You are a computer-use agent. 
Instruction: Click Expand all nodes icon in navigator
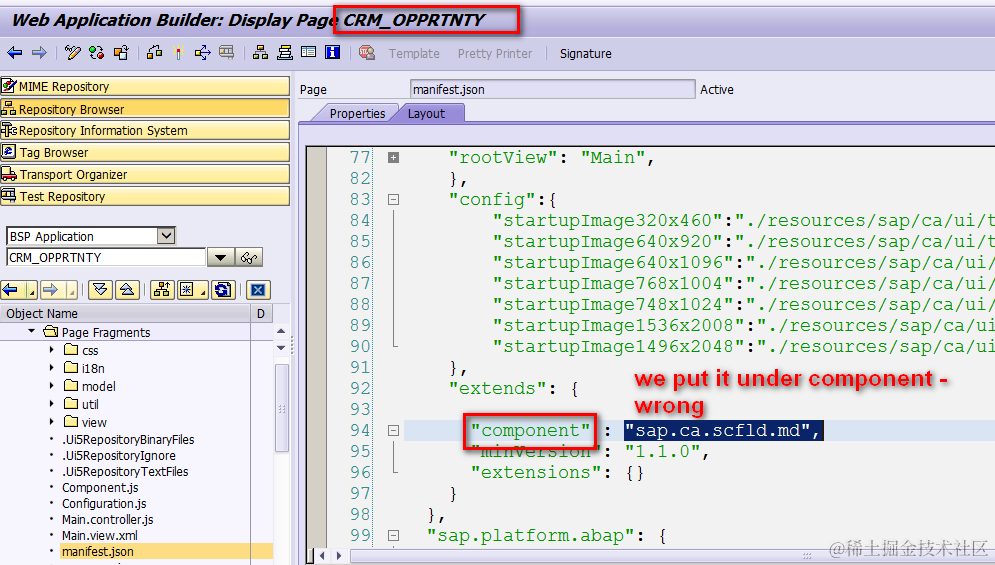[x=100, y=290]
